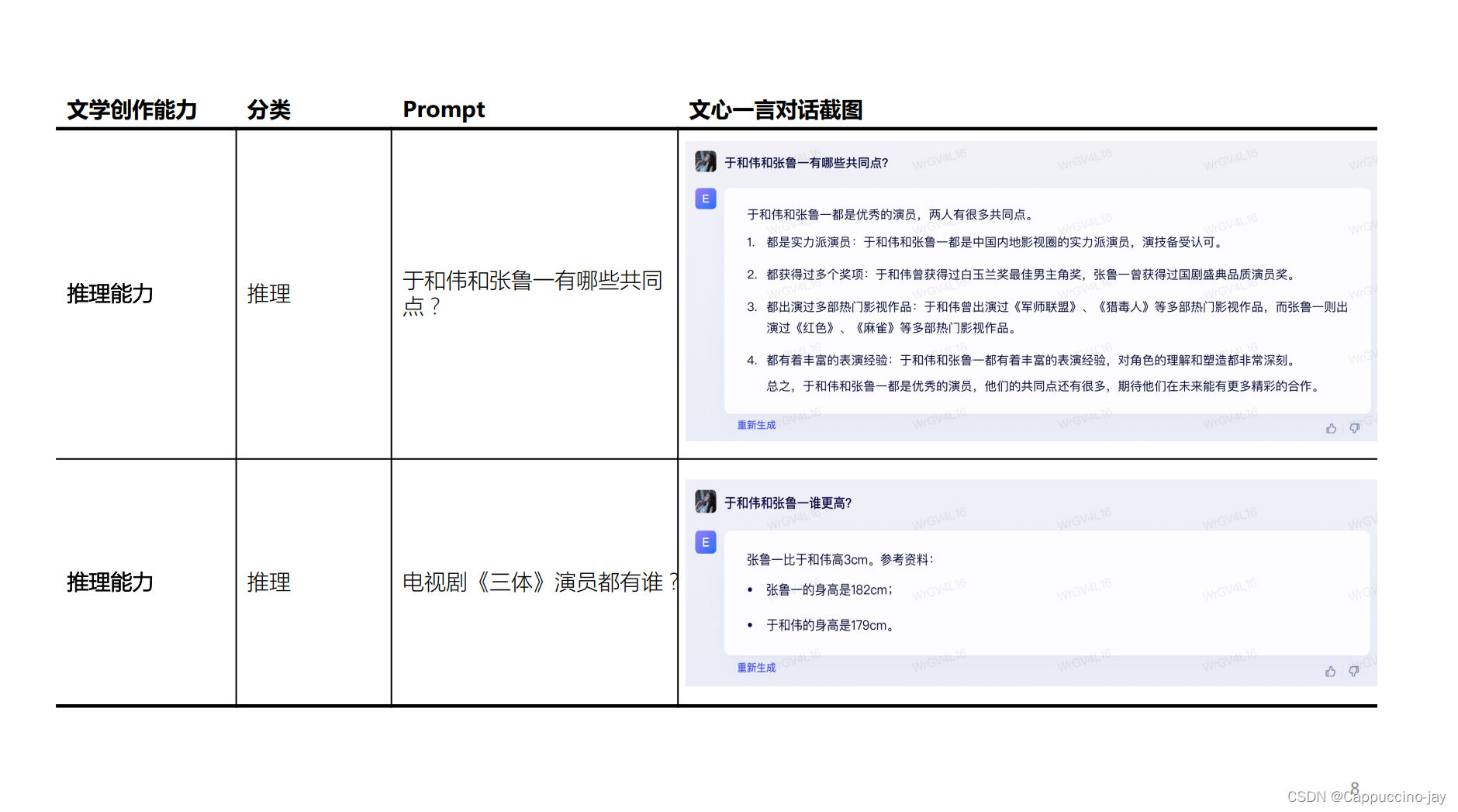This screenshot has width=1458, height=812.
Task: Click the question 于和伟和张鲁一谁更高?
Action: [x=788, y=503]
